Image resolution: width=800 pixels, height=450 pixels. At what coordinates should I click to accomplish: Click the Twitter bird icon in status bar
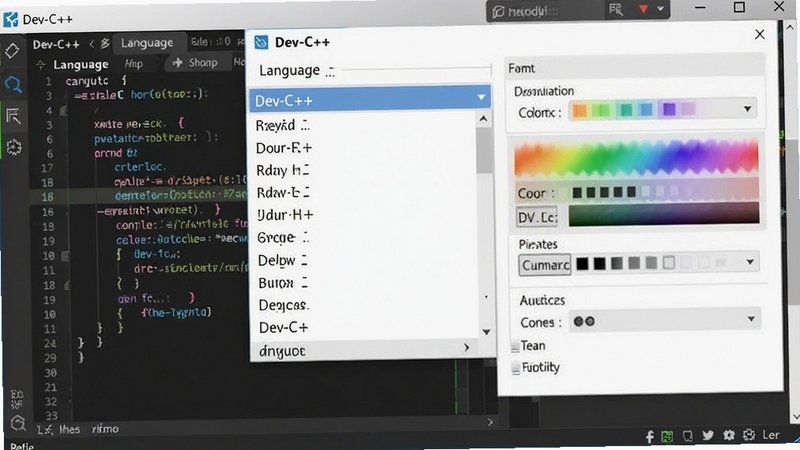(708, 435)
